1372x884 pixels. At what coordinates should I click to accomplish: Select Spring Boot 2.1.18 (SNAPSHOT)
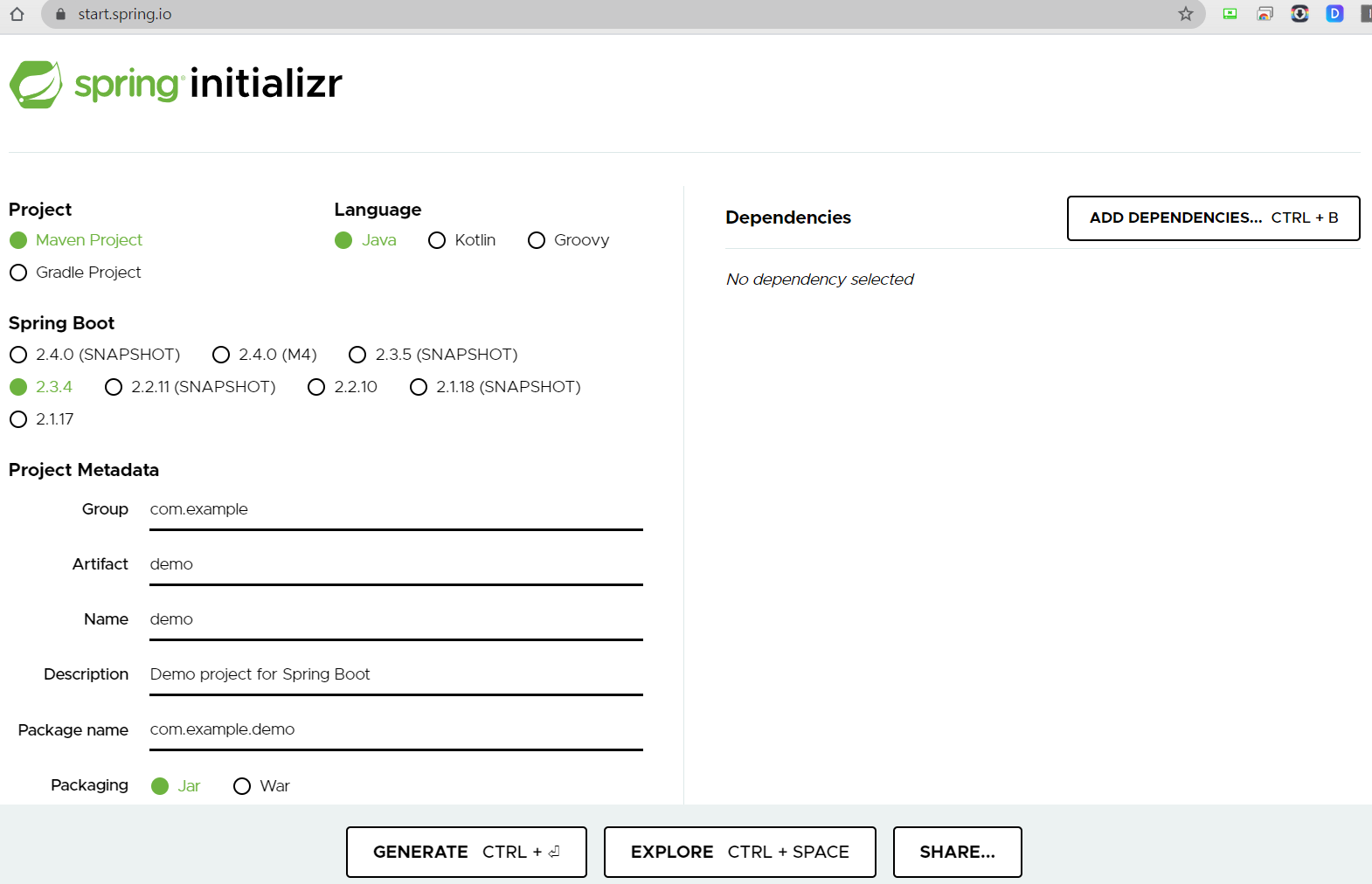pyautogui.click(x=495, y=387)
